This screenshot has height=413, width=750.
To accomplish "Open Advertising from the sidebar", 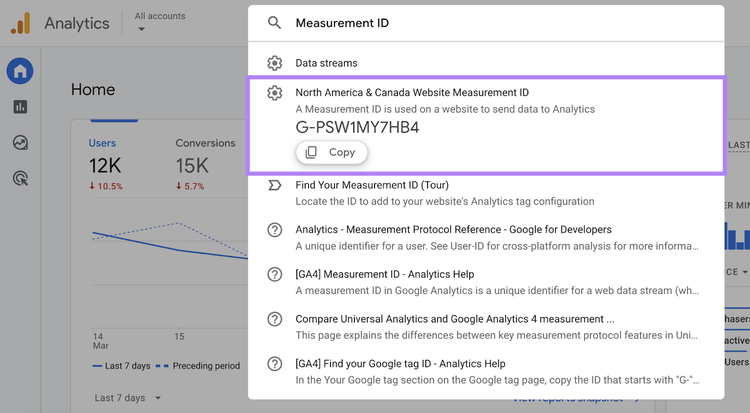I will [20, 179].
